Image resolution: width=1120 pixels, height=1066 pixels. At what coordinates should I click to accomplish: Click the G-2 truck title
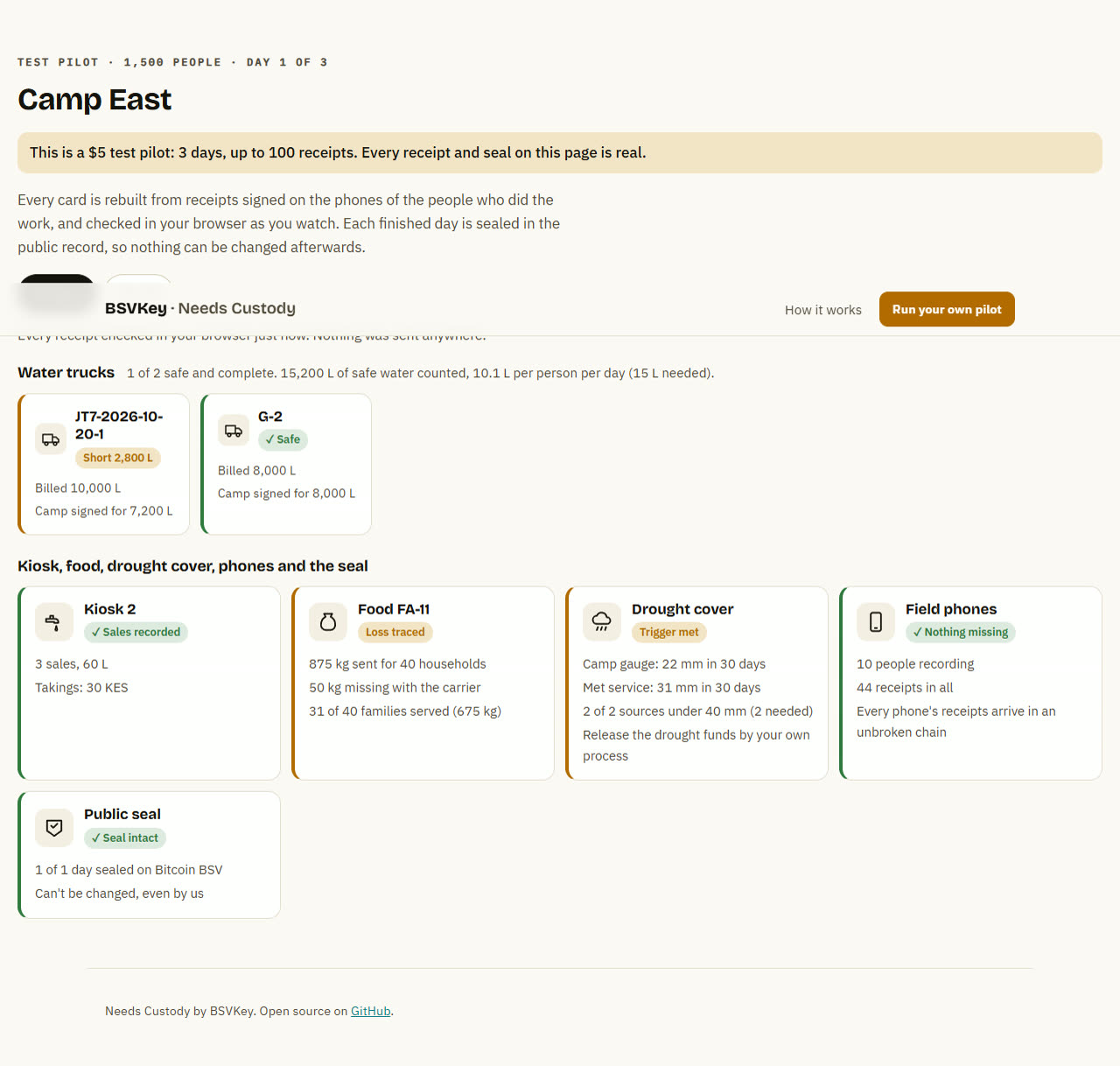coord(270,417)
